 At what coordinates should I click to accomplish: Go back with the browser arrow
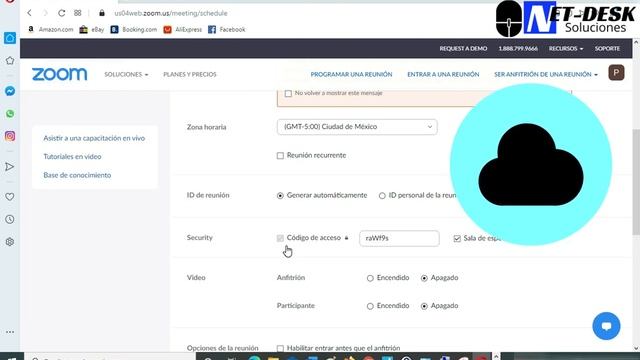click(x=29, y=13)
